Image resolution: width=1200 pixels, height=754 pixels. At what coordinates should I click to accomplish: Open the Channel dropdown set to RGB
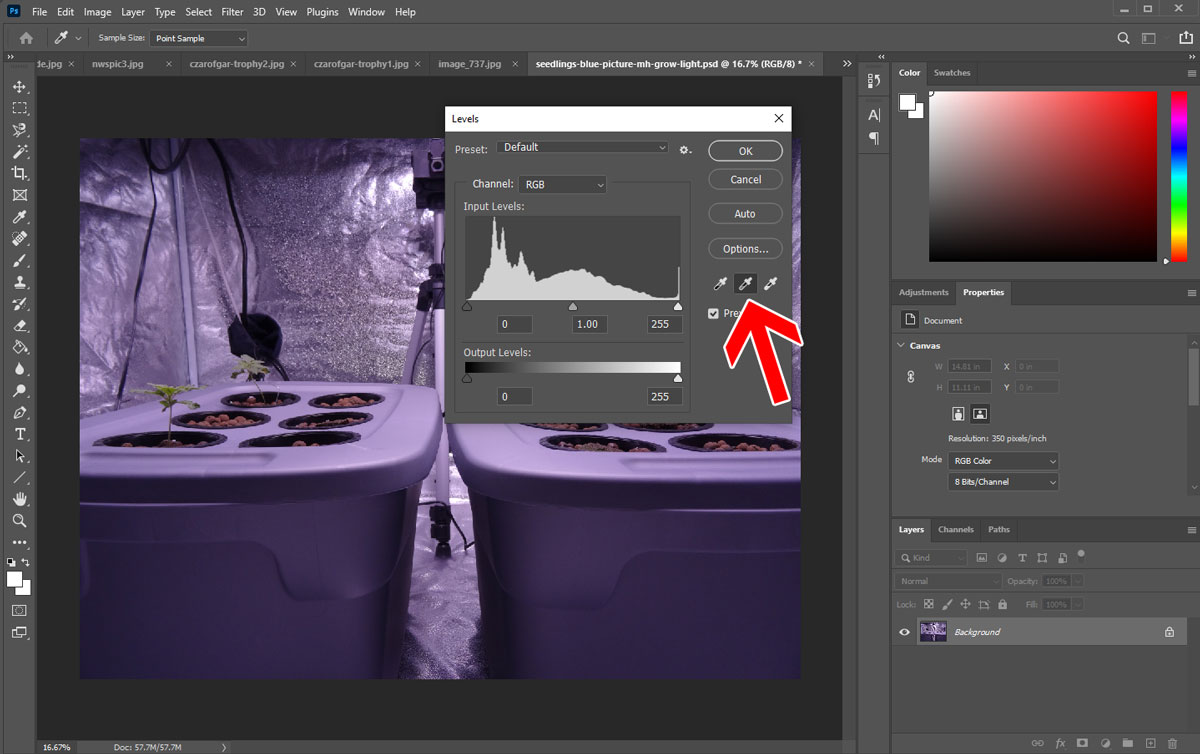pyautogui.click(x=562, y=185)
